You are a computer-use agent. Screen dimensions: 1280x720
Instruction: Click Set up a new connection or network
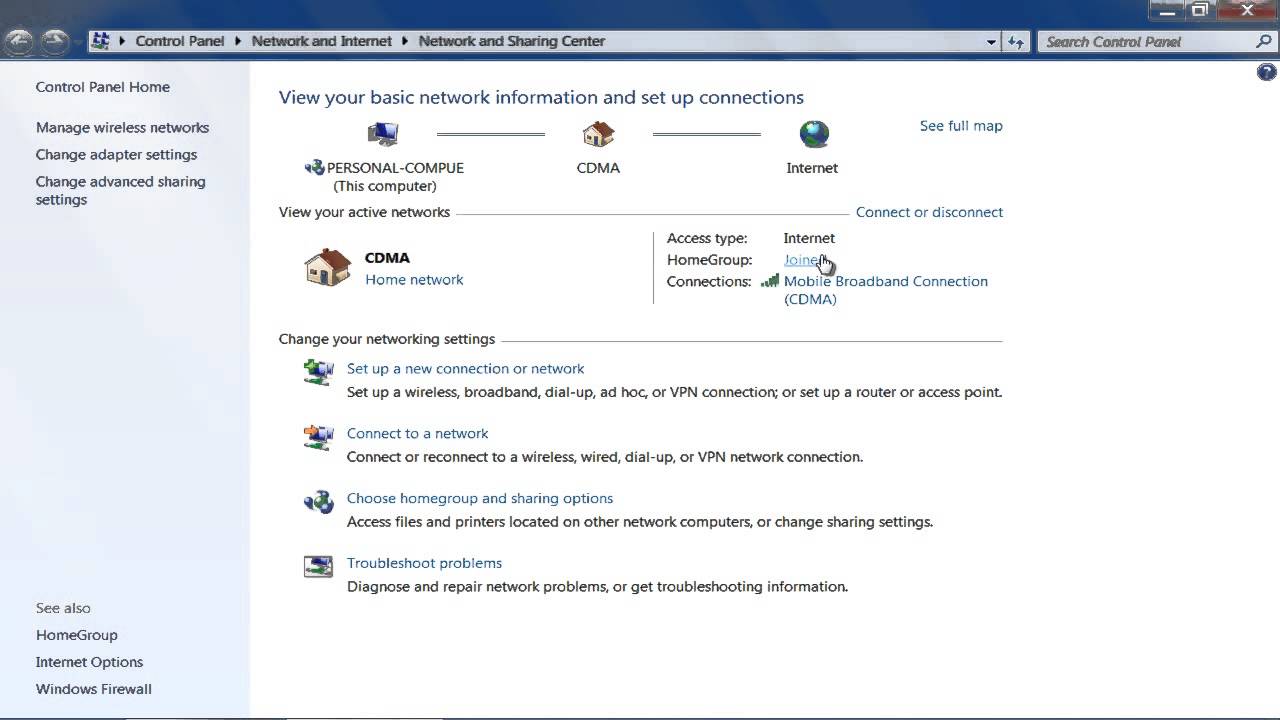point(465,369)
